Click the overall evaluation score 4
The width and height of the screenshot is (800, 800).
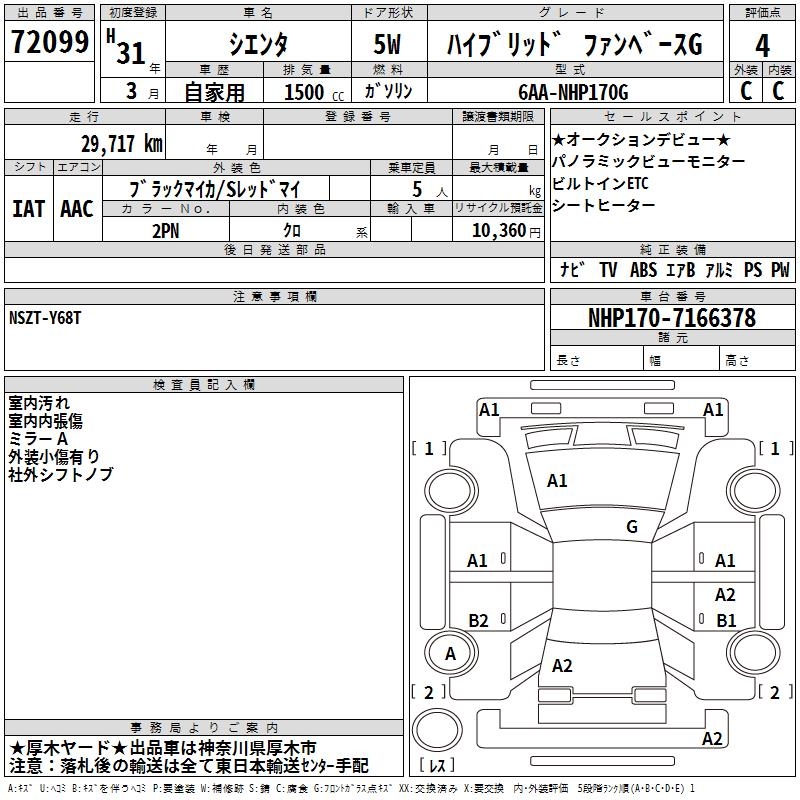click(762, 46)
